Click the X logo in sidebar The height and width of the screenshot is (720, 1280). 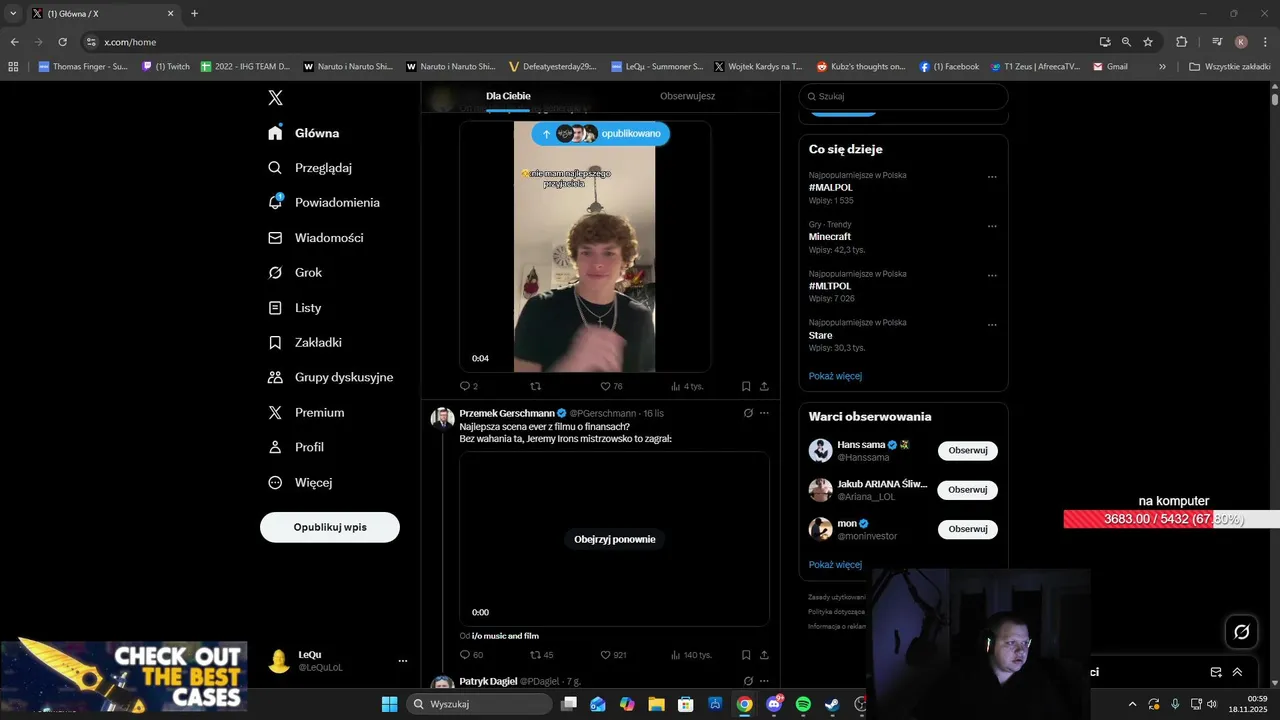[275, 98]
